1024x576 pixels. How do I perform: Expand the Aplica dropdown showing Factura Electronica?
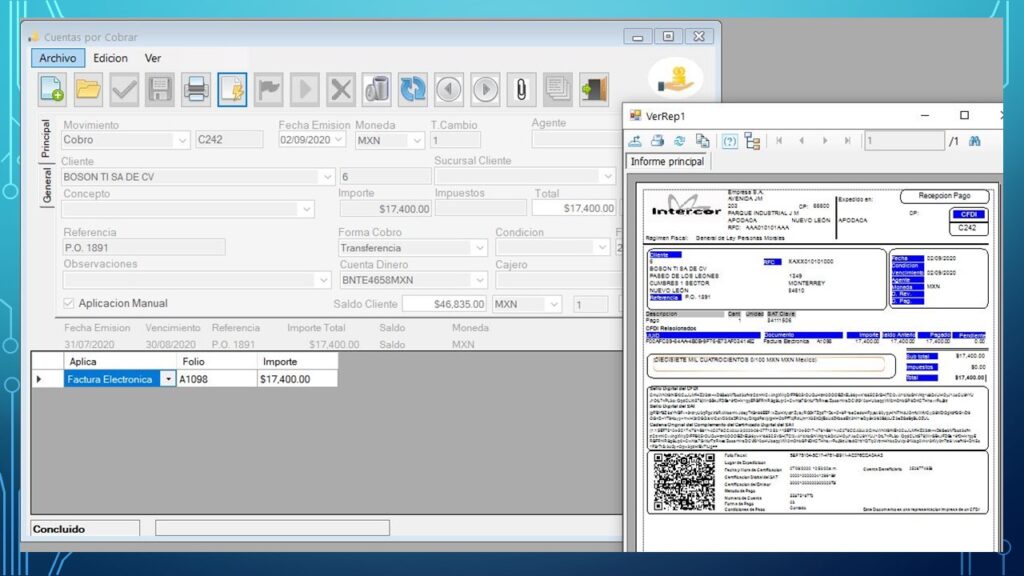(168, 380)
